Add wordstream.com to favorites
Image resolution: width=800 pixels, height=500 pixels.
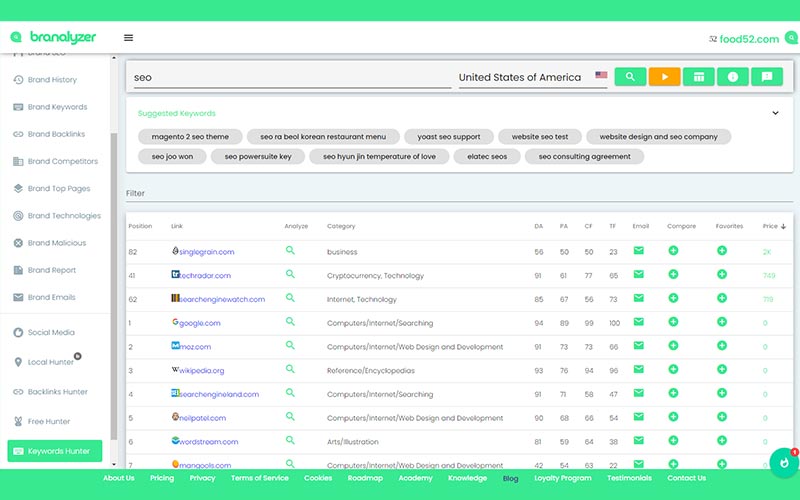[x=721, y=440]
